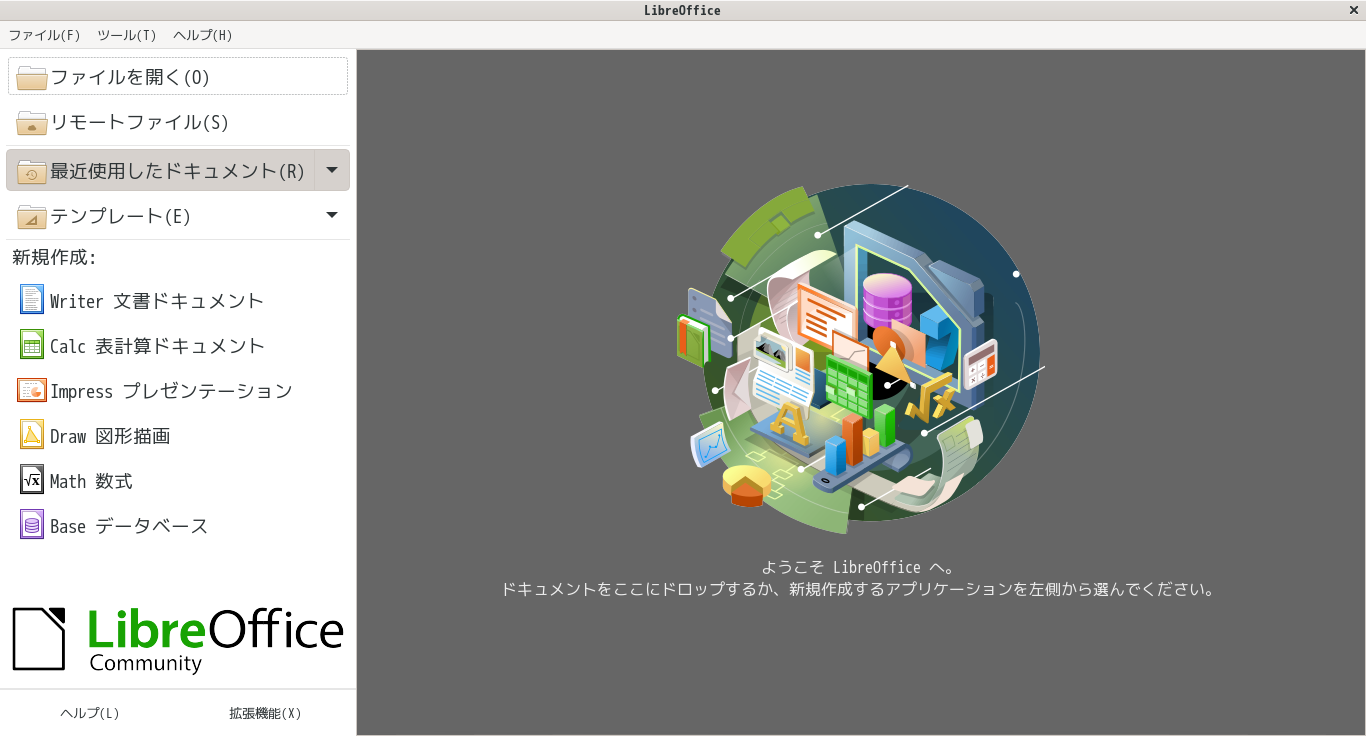Create a new Math 数式
This screenshot has height=736, width=1366.
178,480
